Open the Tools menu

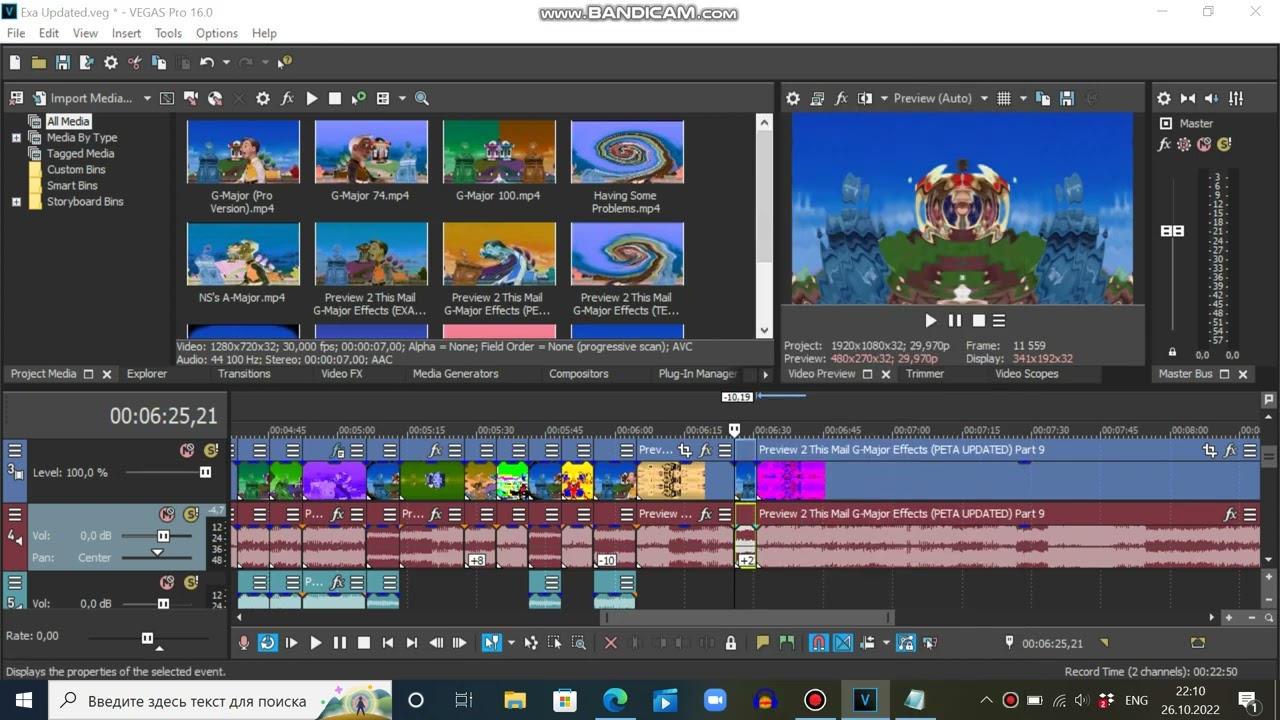coord(168,33)
